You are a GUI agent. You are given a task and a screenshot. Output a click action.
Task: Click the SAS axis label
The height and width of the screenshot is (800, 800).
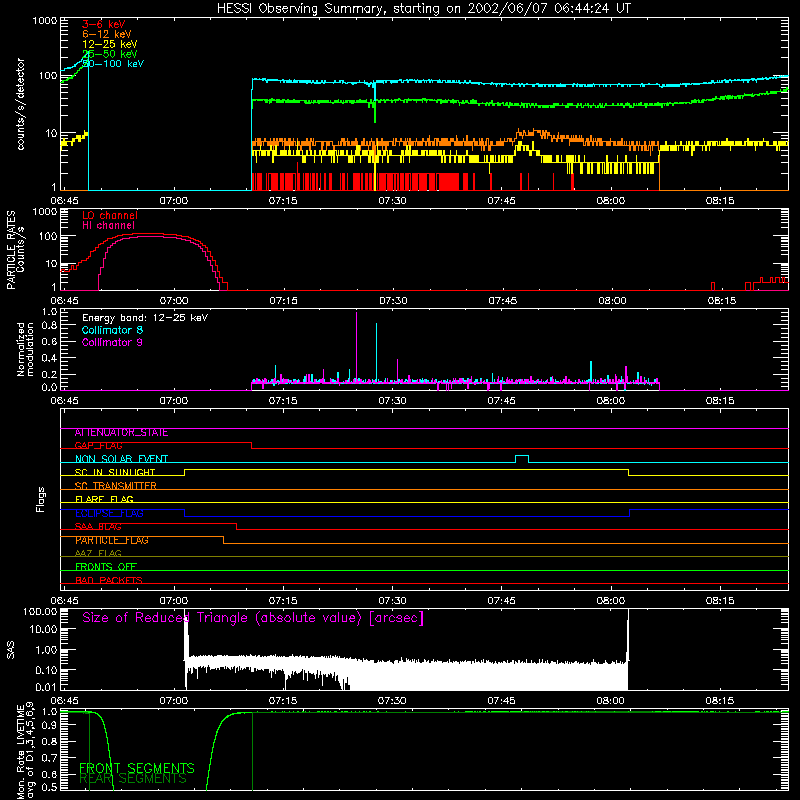pos(10,649)
